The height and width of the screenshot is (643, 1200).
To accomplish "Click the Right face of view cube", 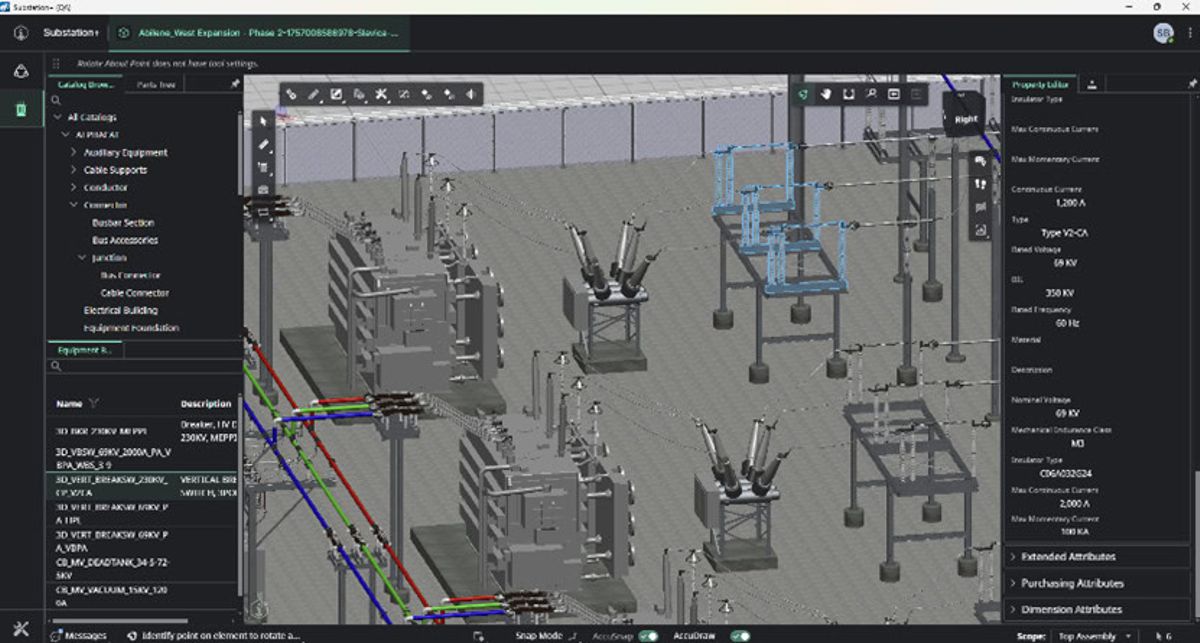I will tap(966, 119).
